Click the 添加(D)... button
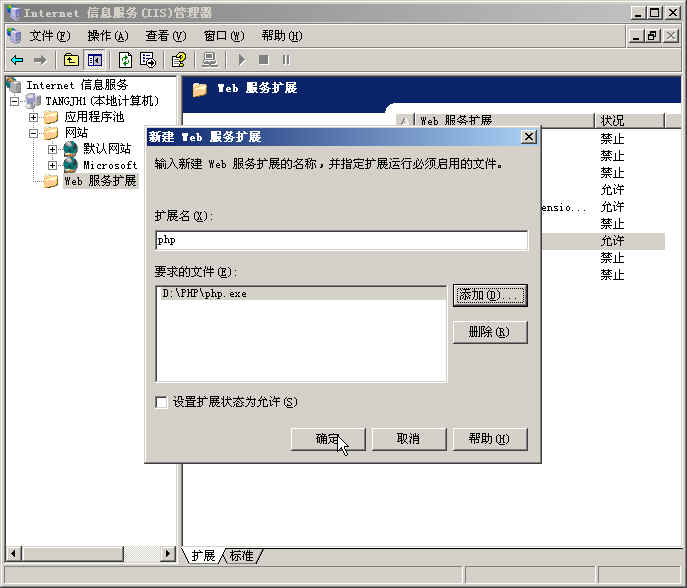This screenshot has width=687, height=588. pos(490,295)
